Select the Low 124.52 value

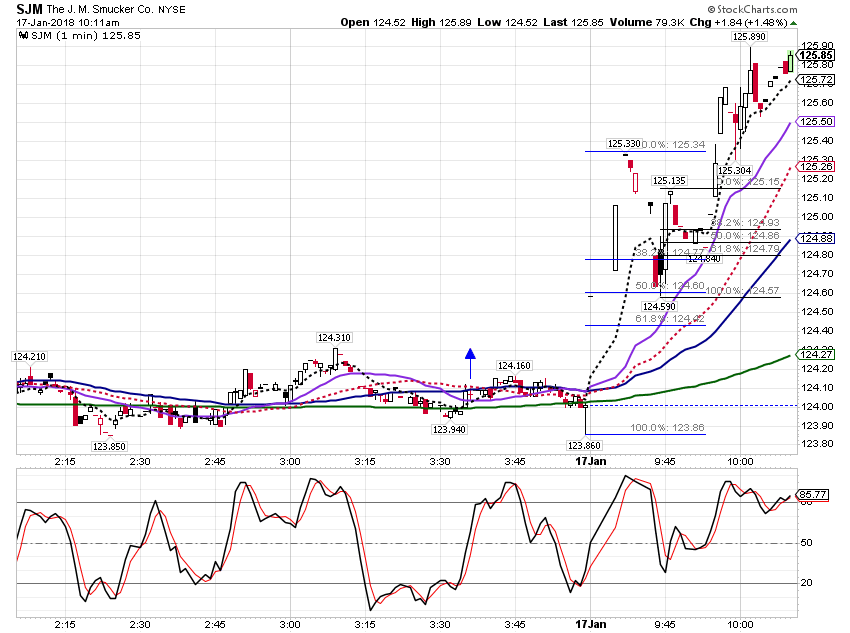pyautogui.click(x=508, y=22)
